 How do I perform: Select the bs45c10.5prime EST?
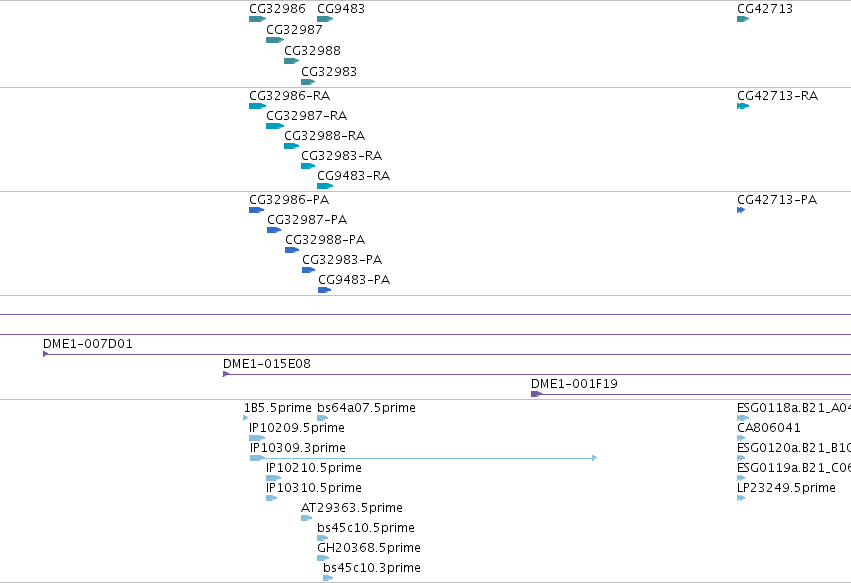(322, 538)
